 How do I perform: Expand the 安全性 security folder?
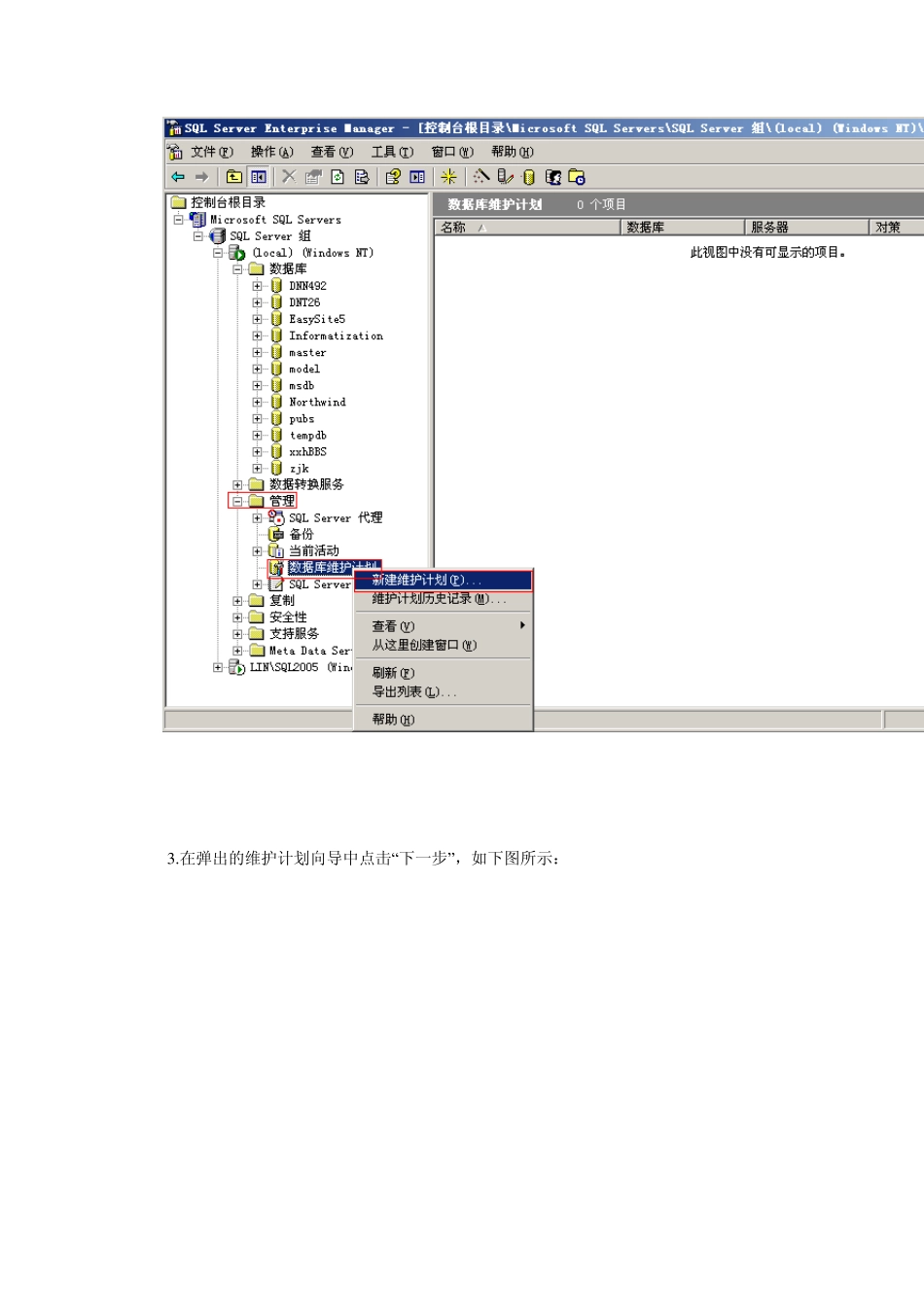point(237,618)
